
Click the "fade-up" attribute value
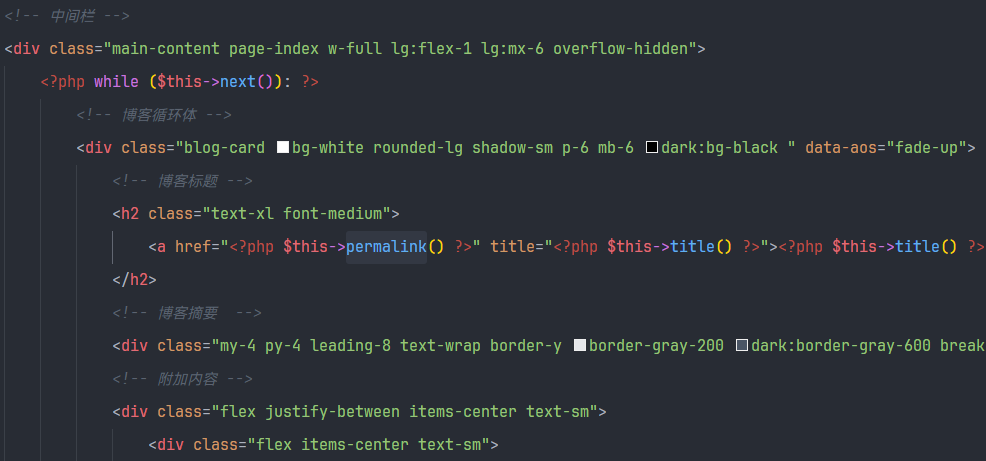(x=926, y=148)
